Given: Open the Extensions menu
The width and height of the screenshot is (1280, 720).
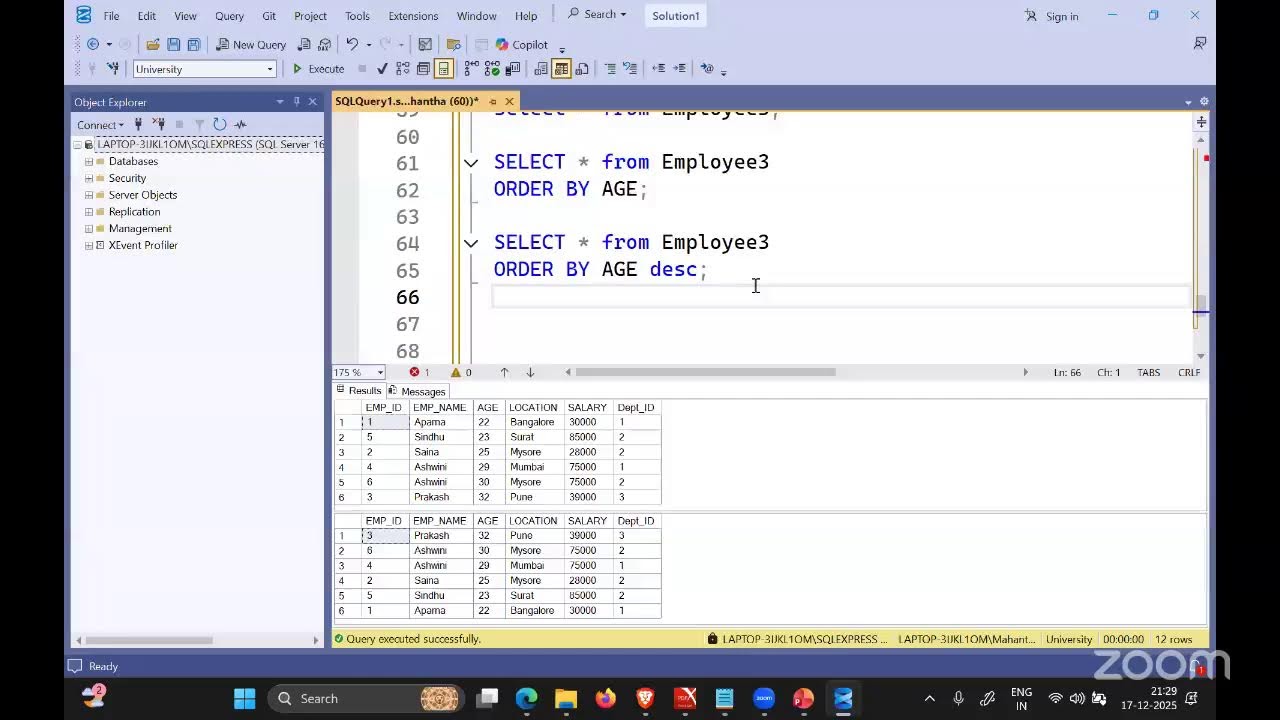Looking at the screenshot, I should [x=413, y=16].
